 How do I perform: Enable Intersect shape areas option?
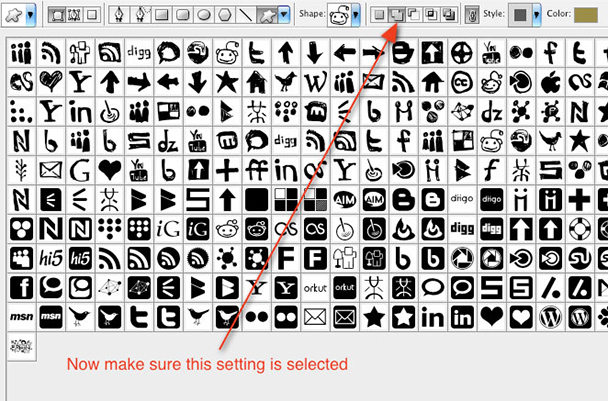(431, 15)
